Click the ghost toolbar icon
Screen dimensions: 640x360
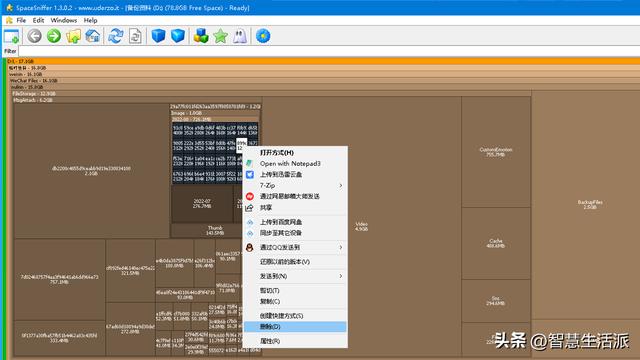(x=240, y=36)
